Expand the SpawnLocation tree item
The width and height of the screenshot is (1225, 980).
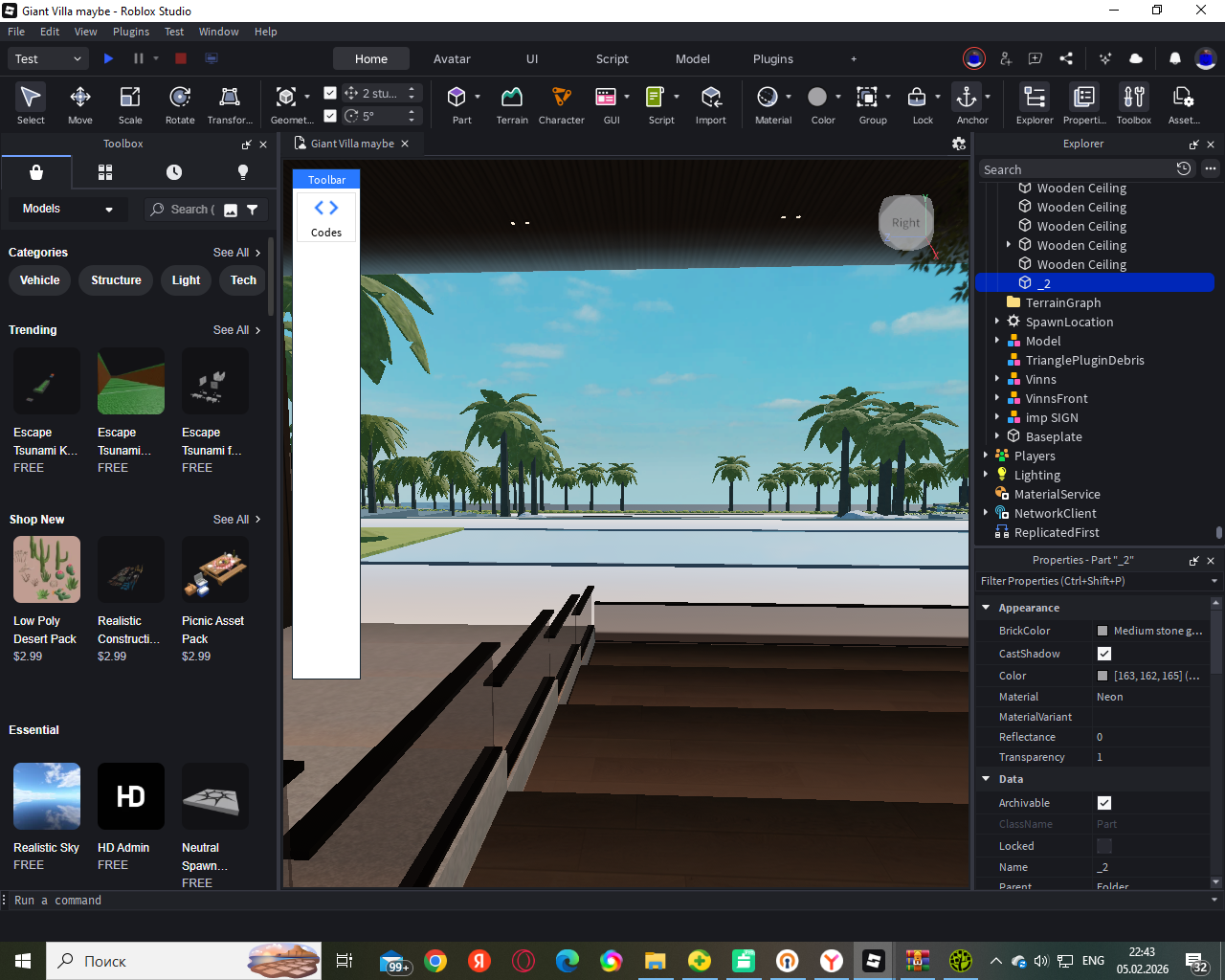pos(997,322)
